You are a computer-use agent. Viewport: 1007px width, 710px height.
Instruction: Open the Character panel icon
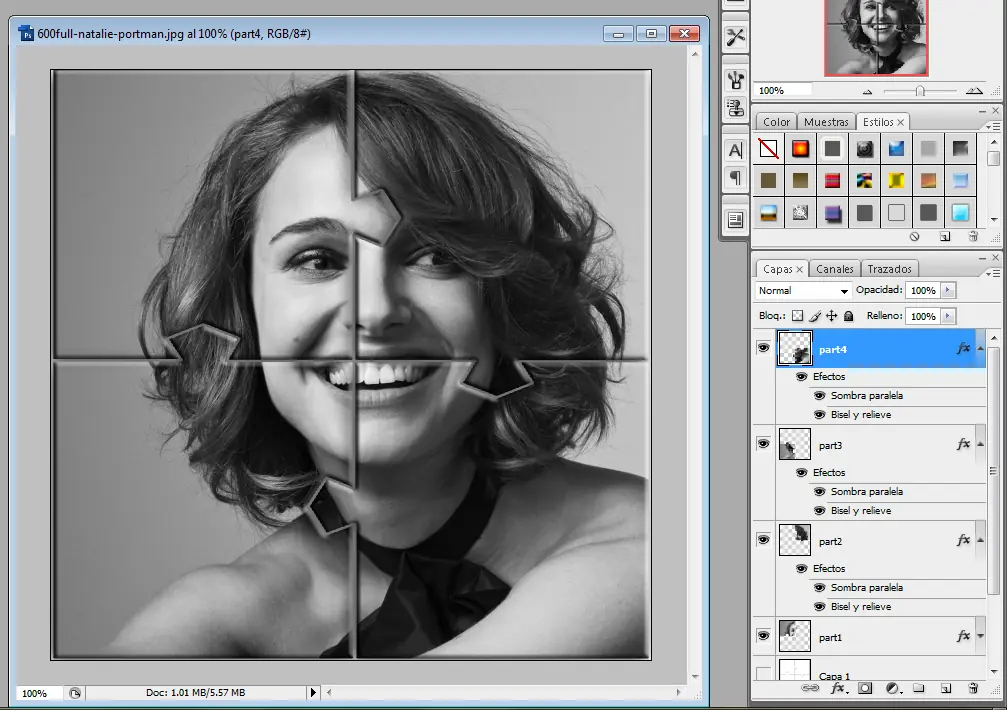coord(735,150)
